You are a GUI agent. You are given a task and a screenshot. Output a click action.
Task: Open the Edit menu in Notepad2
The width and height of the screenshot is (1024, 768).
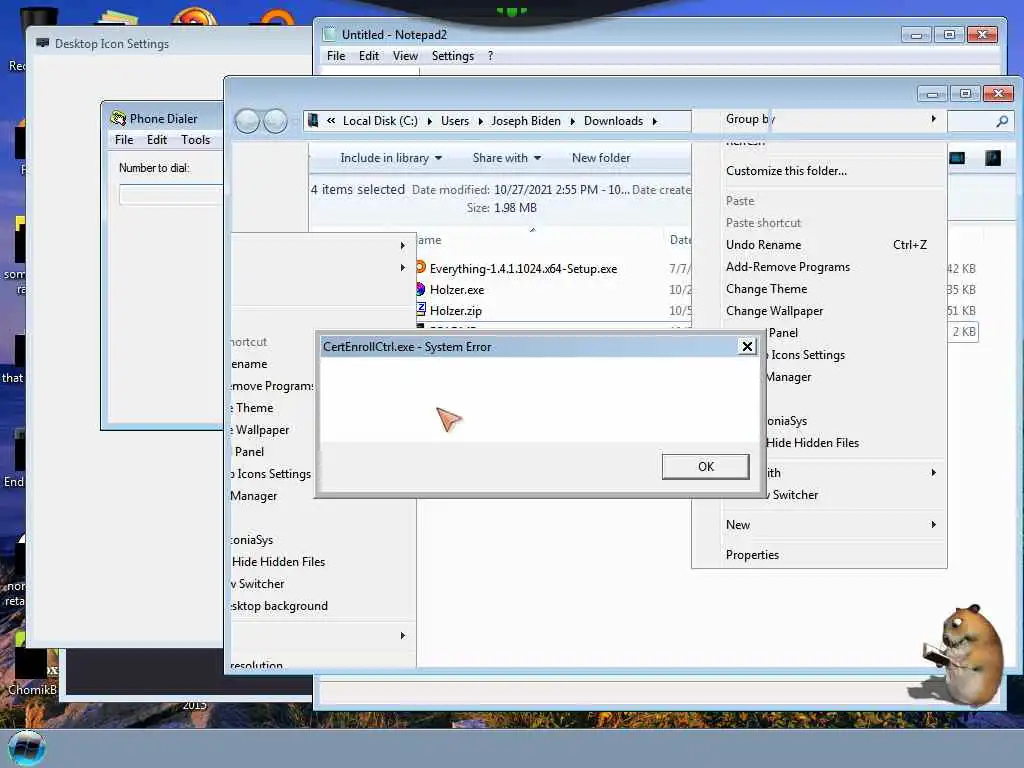pos(368,56)
